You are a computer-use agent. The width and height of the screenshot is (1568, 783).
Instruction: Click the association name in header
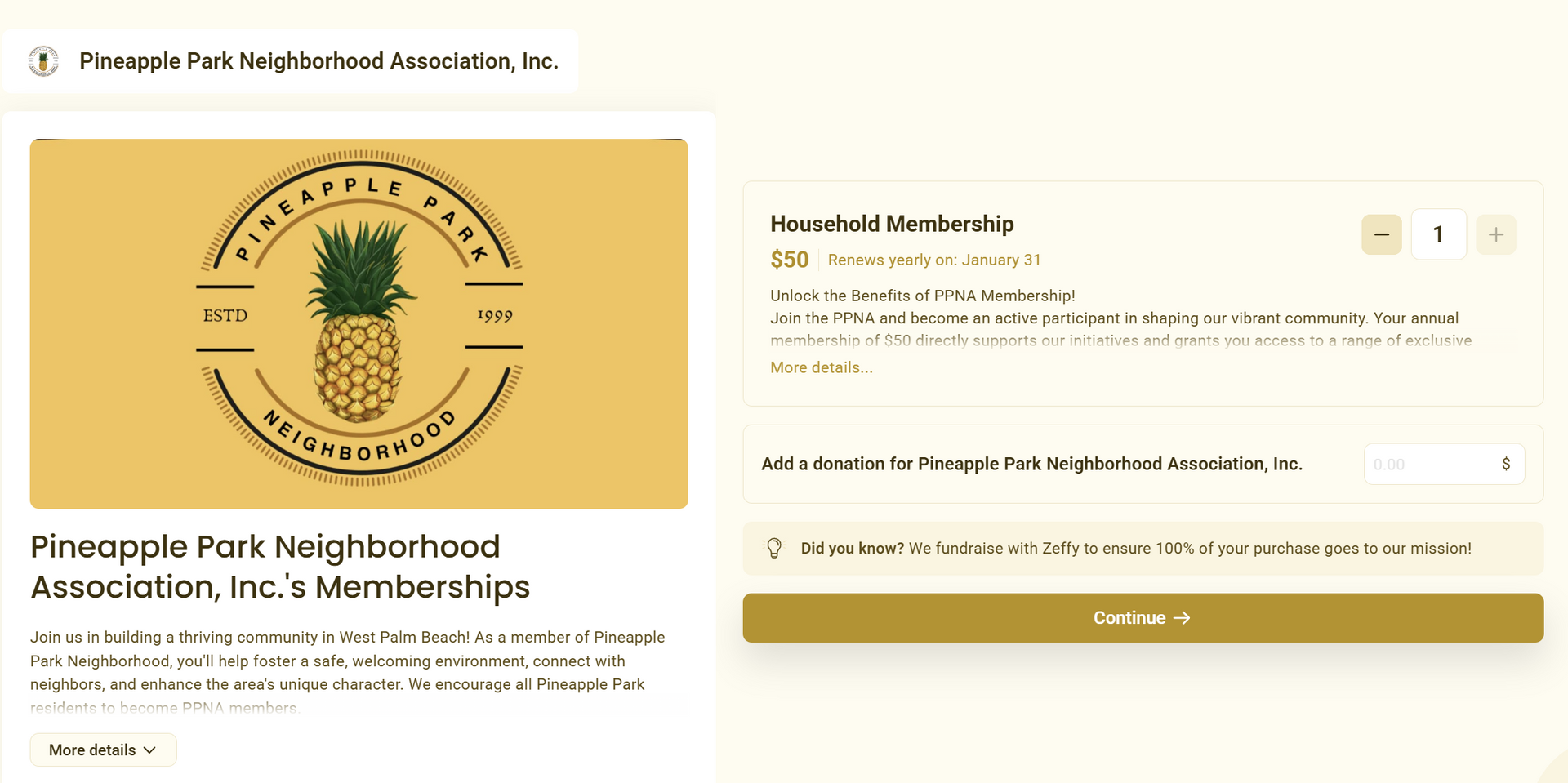click(318, 61)
